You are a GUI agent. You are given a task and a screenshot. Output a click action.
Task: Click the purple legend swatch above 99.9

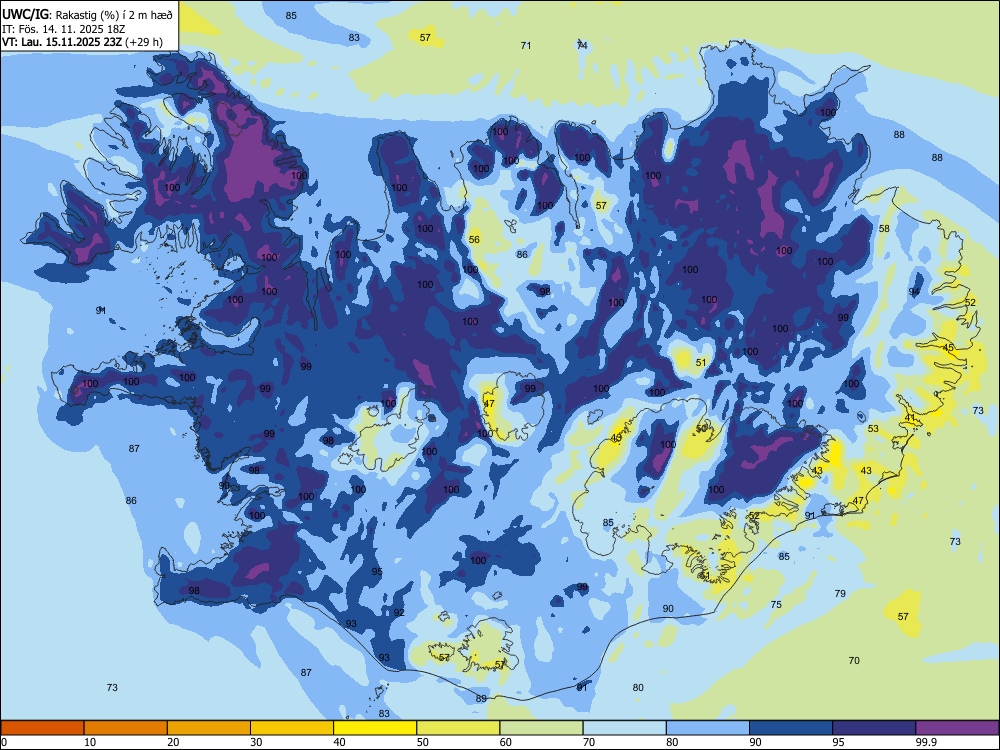(957, 728)
